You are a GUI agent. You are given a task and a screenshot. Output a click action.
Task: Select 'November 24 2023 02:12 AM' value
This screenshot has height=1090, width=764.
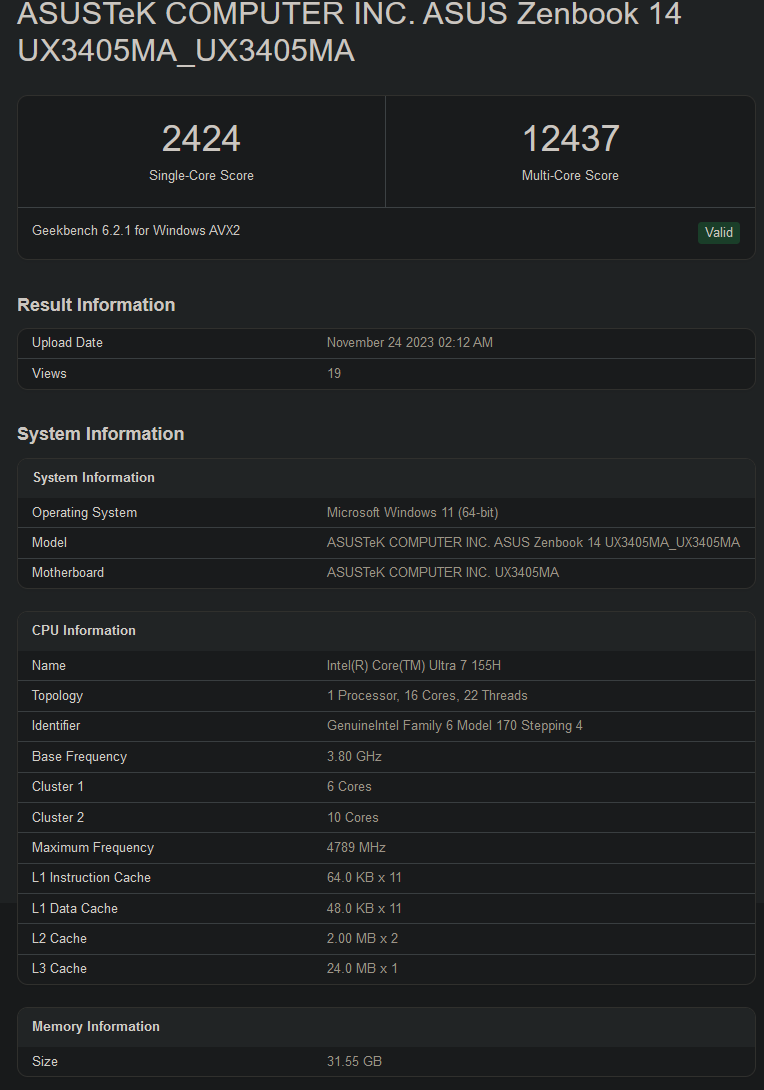tap(409, 342)
